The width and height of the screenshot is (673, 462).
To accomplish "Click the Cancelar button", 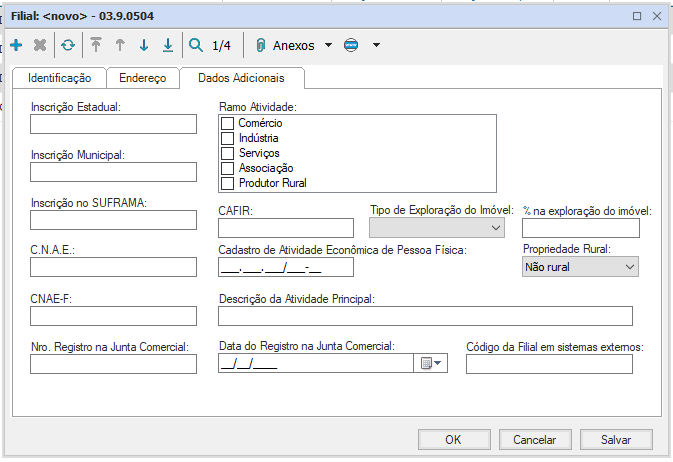I will [x=535, y=439].
